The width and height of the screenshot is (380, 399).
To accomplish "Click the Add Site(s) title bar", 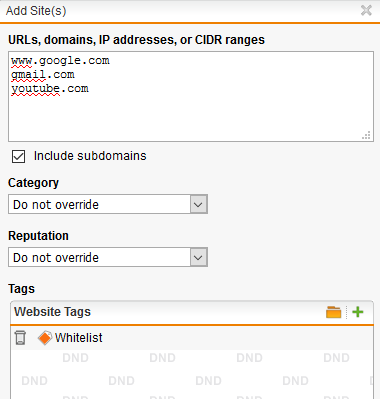I will (180, 11).
